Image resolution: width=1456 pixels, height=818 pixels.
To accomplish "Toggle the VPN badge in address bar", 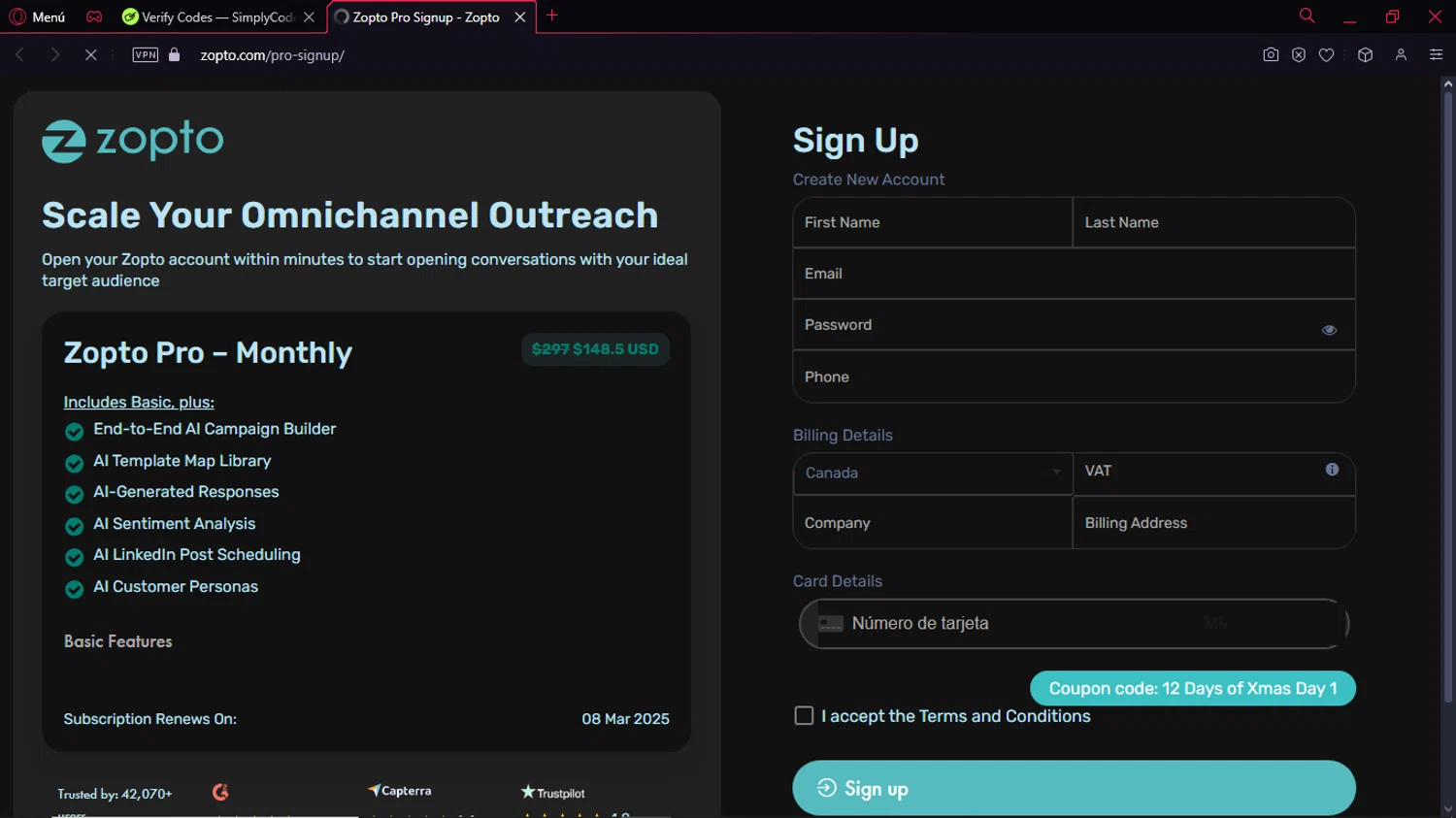I will (146, 55).
